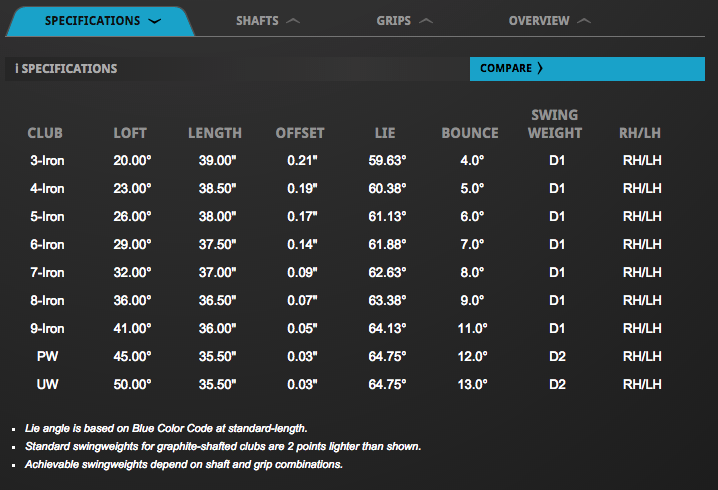718x490 pixels.
Task: Click the 7.0° bounce value
Action: point(472,245)
